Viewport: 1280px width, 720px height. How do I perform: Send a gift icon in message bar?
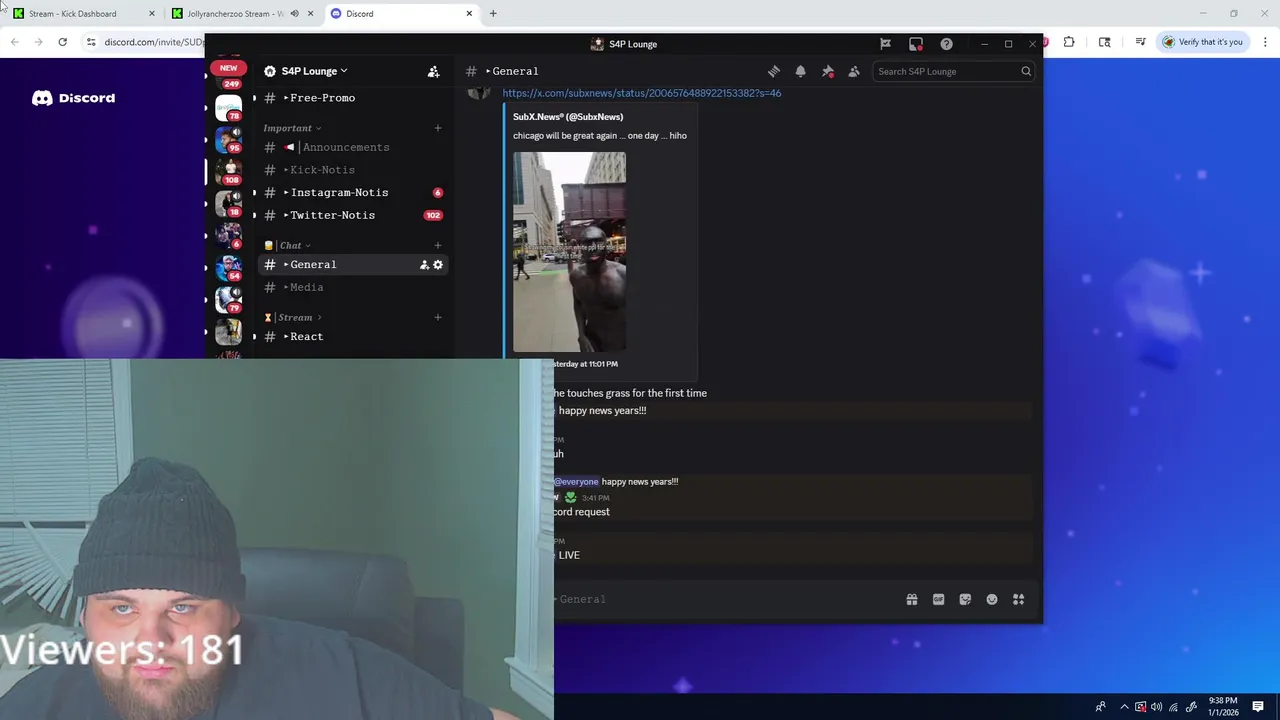912,599
